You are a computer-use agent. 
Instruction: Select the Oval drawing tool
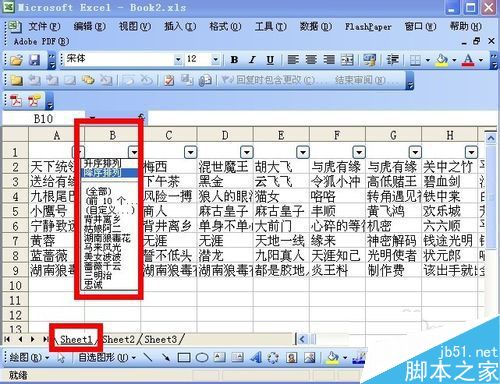pos(201,358)
